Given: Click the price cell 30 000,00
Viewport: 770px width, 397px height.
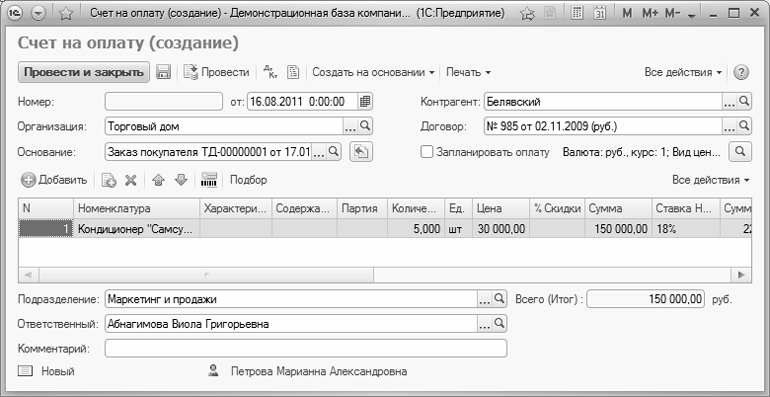Looking at the screenshot, I should point(501,228).
